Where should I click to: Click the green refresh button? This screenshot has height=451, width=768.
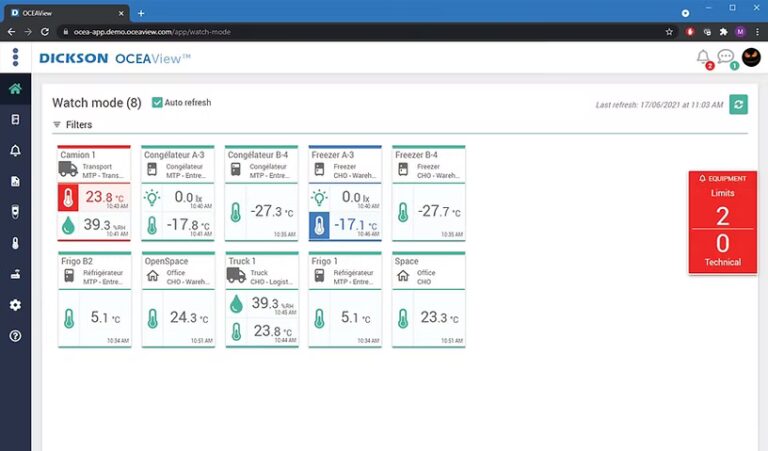738,104
